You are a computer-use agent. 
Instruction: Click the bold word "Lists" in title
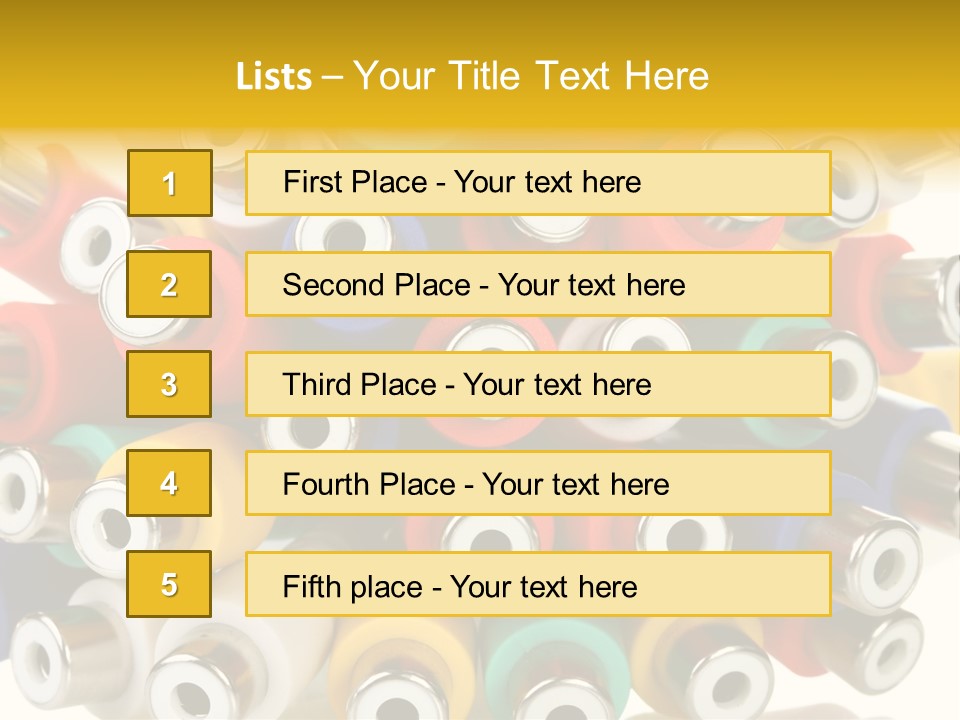[x=274, y=77]
